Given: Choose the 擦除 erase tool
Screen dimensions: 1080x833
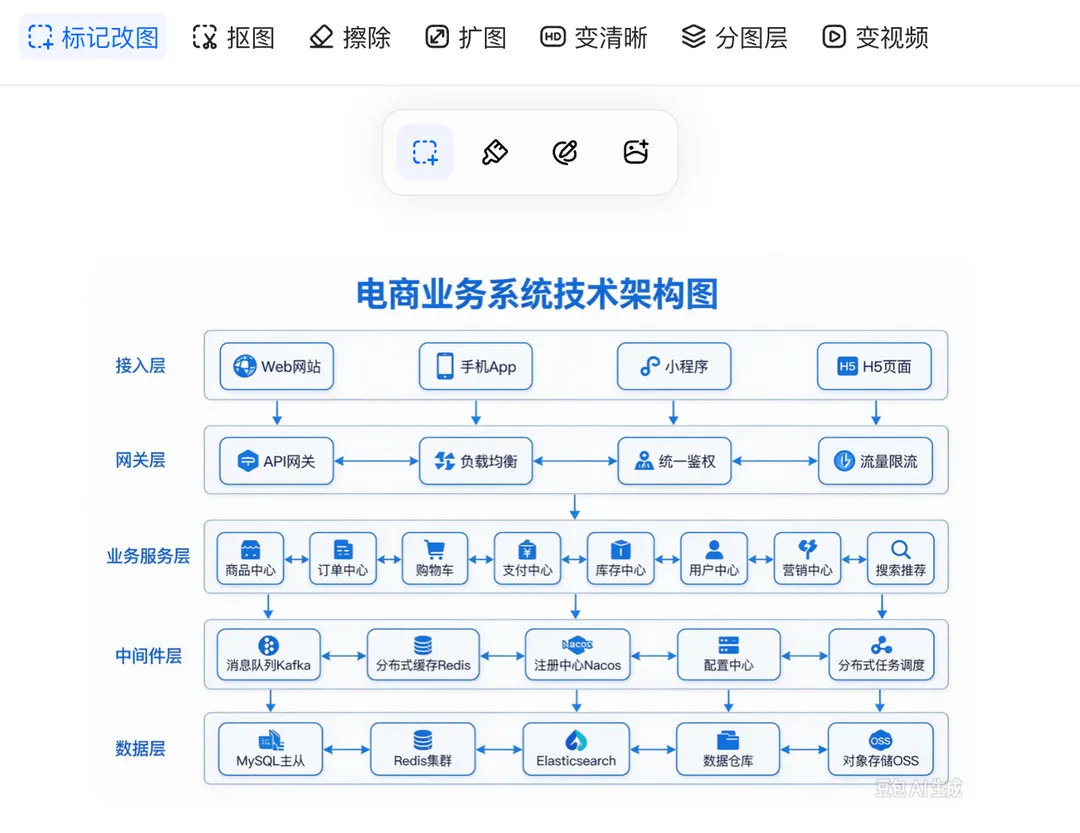Looking at the screenshot, I should click(350, 37).
